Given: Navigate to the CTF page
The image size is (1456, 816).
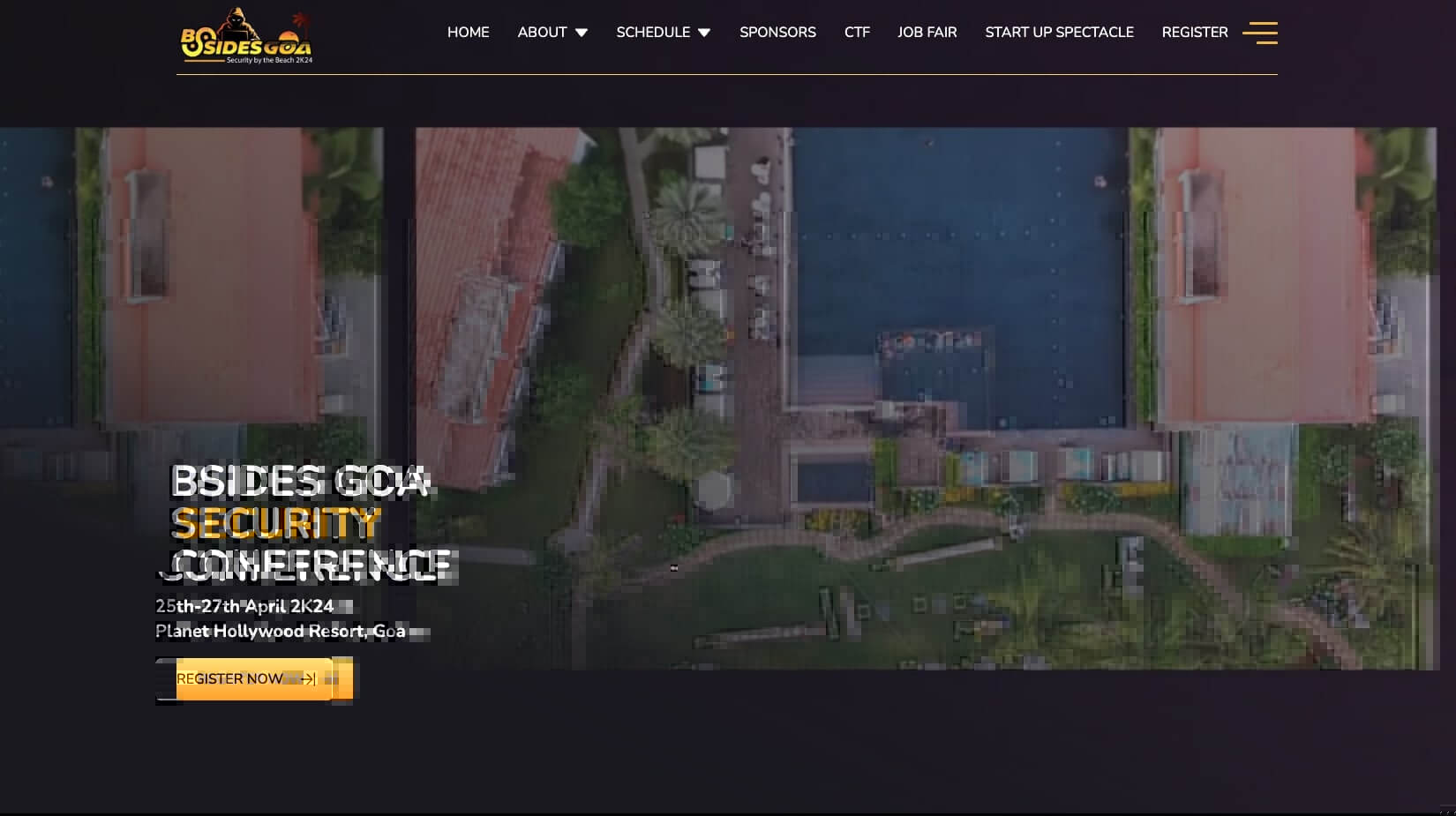Looking at the screenshot, I should 857,32.
